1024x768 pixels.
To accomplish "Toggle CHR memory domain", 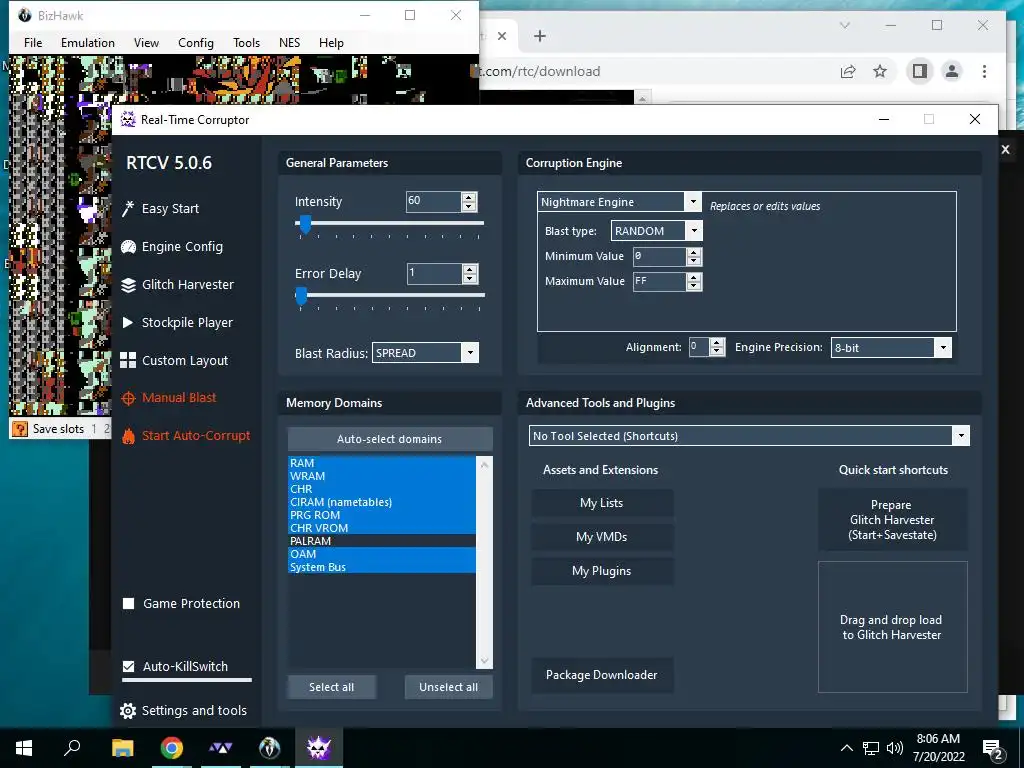I will pyautogui.click(x=382, y=488).
